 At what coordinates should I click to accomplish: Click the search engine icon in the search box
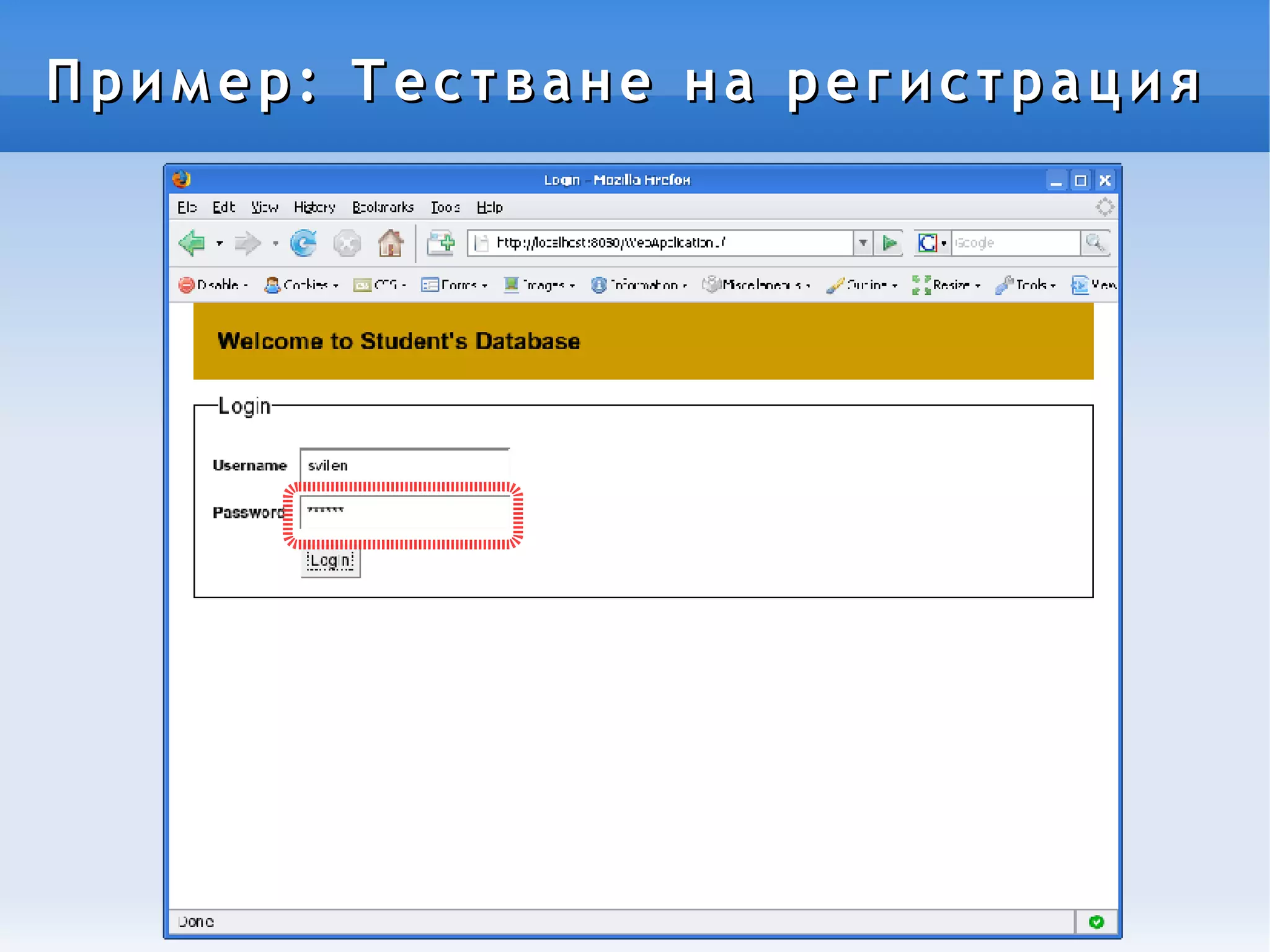click(928, 242)
